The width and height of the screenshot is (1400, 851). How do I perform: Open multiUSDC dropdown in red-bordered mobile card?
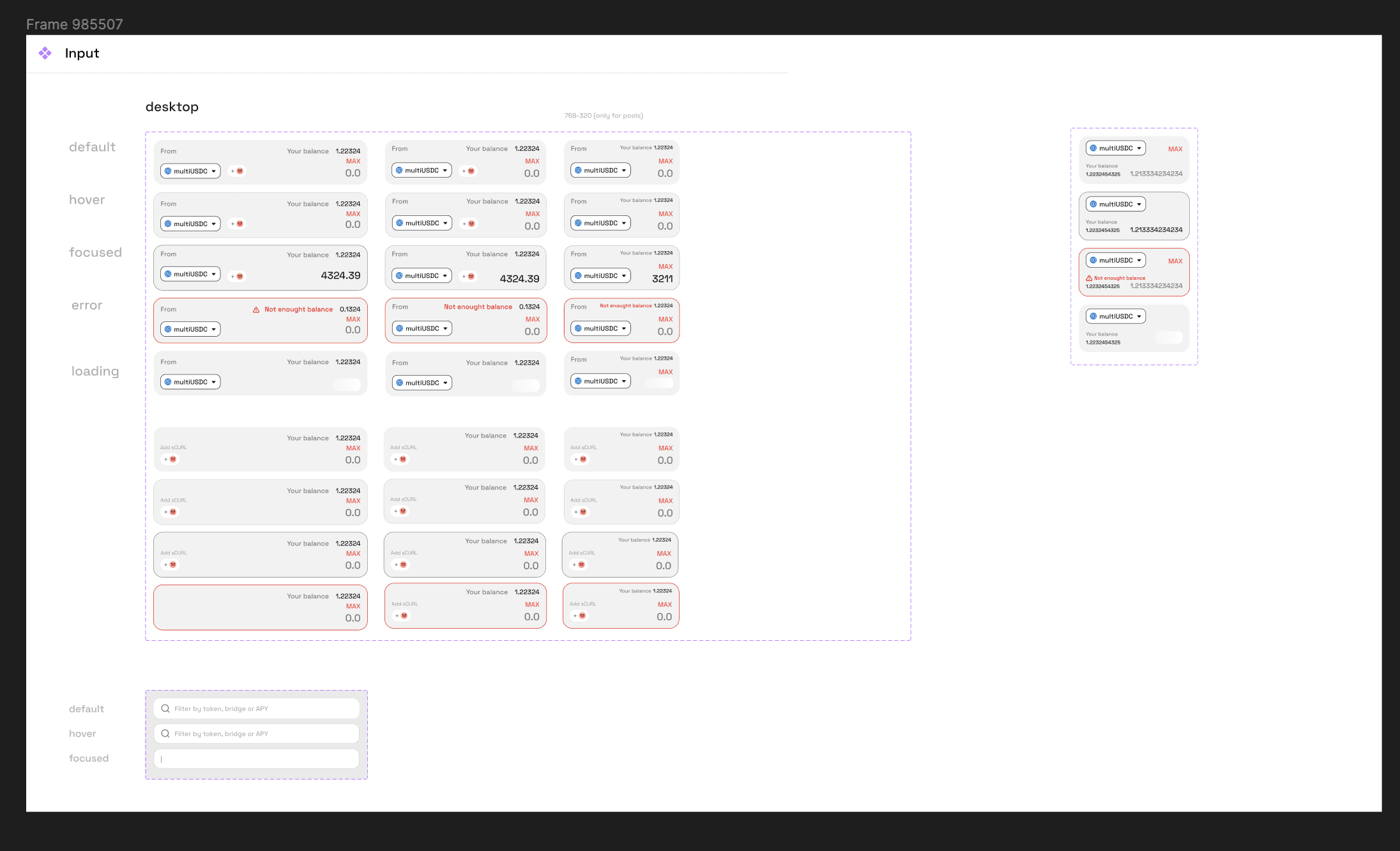coord(1115,261)
